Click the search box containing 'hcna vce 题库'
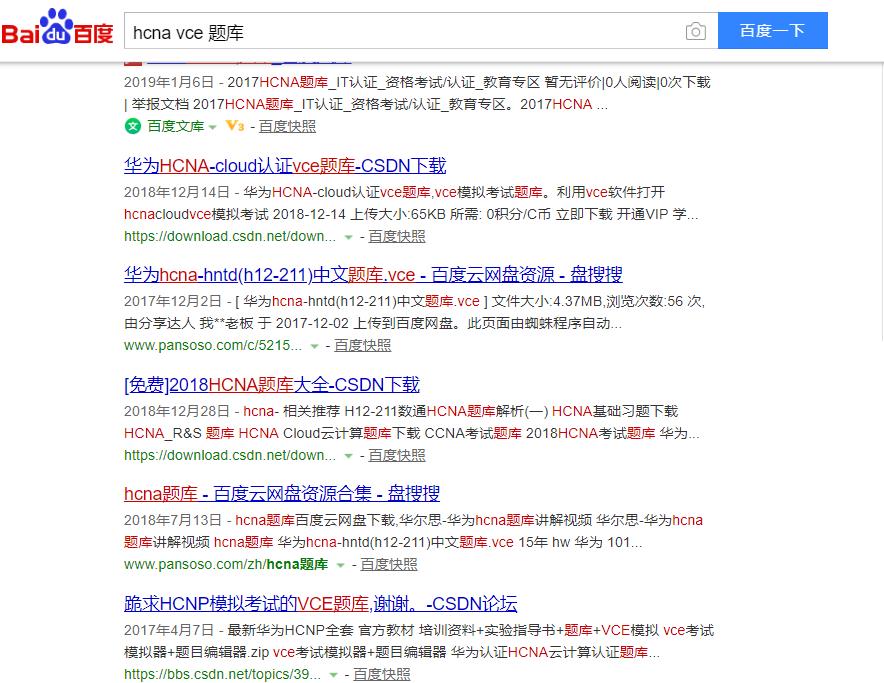Screen dimensions: 884x683 [x=421, y=31]
